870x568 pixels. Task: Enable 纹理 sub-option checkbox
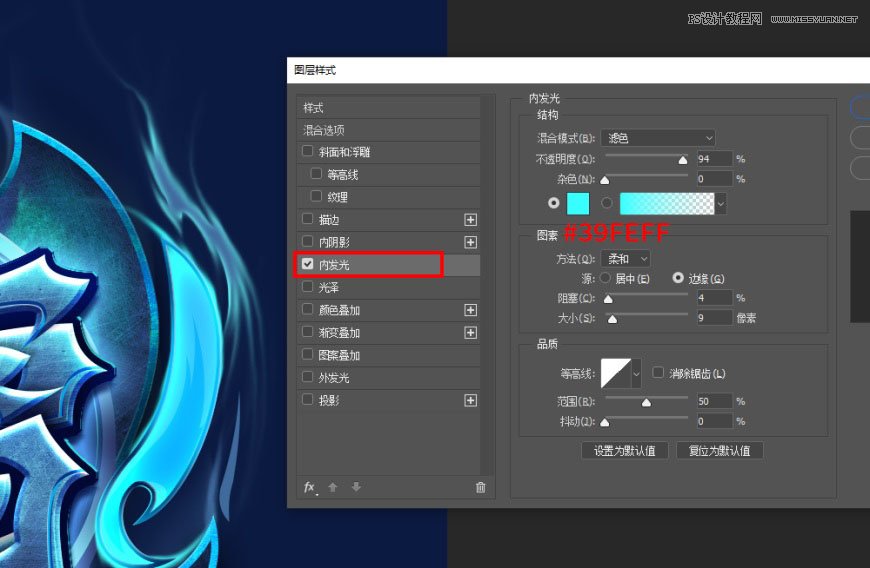(316, 196)
